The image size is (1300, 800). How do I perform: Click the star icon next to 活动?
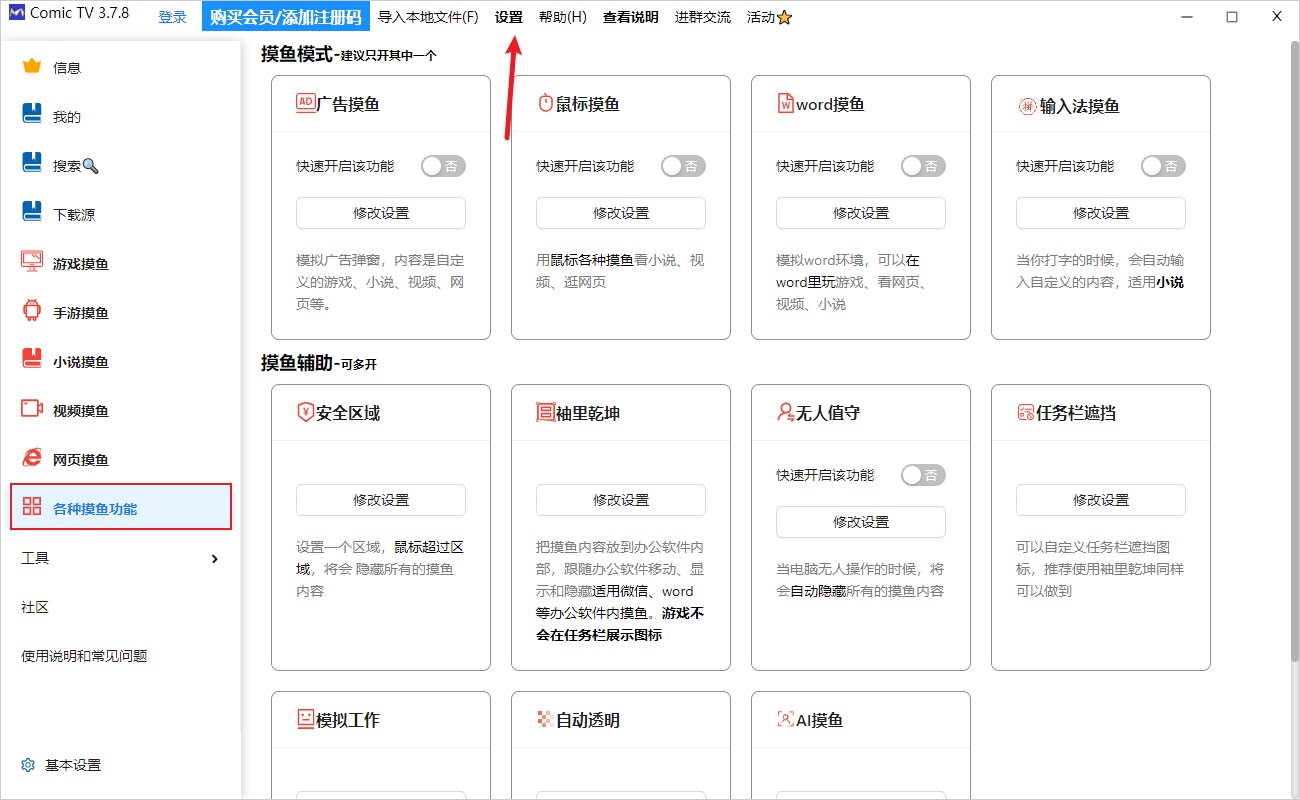[x=785, y=18]
